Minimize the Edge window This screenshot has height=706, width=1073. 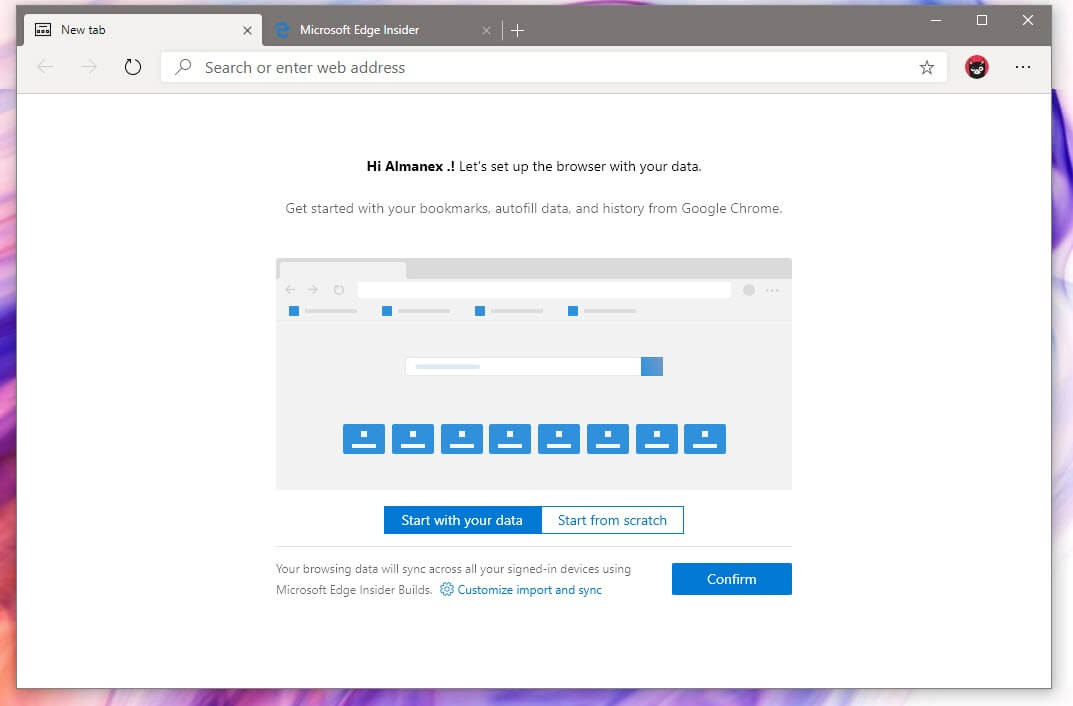[936, 21]
